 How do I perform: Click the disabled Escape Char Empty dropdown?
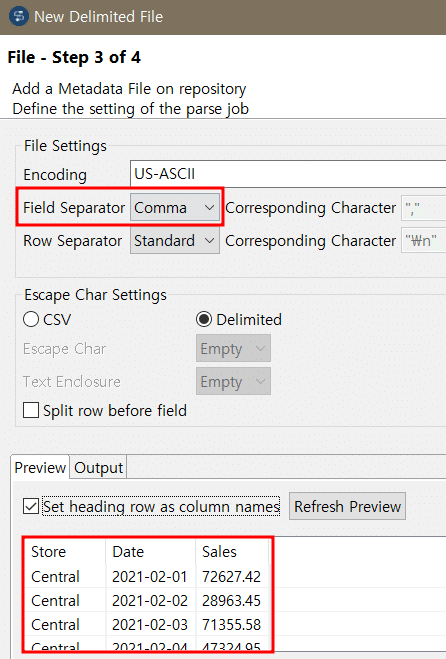coord(233,348)
